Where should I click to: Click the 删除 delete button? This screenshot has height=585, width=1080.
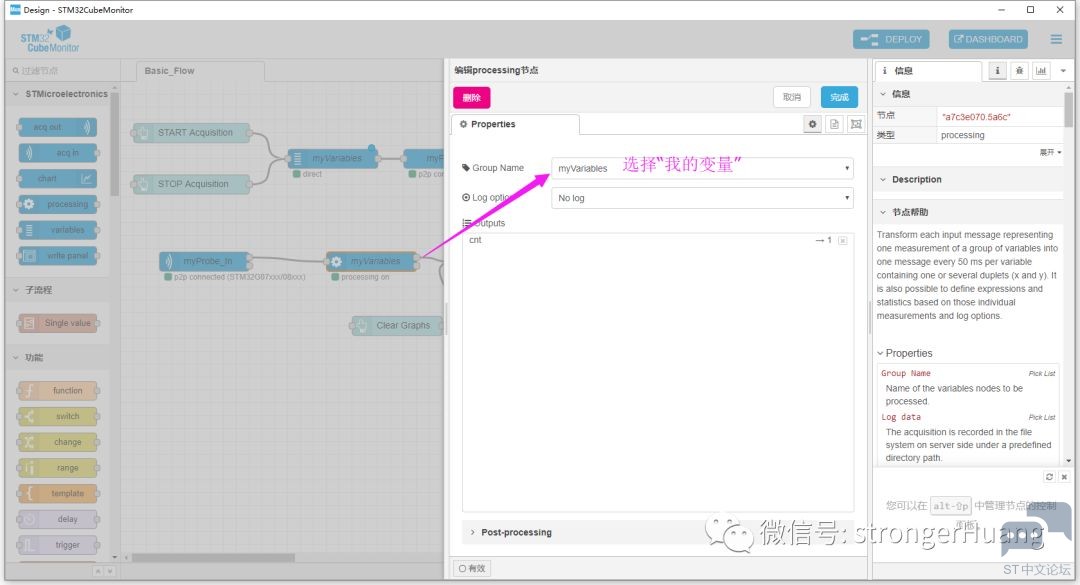472,97
